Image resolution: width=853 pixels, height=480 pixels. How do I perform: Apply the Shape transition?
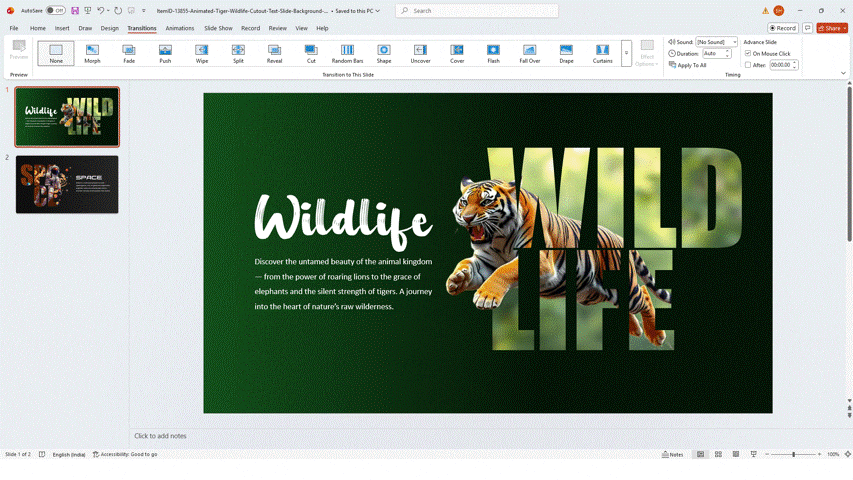click(x=384, y=53)
